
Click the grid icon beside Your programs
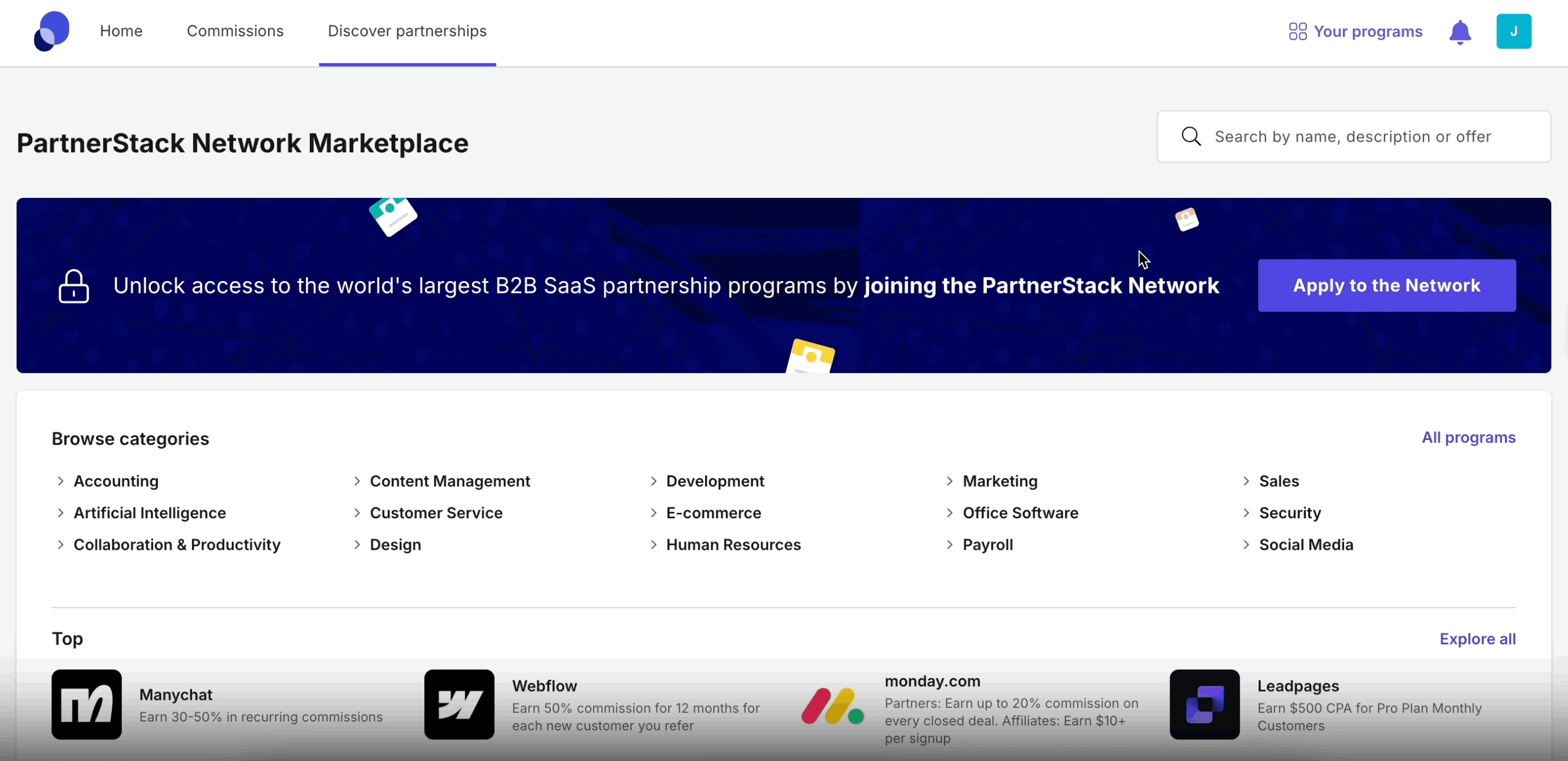click(1298, 32)
